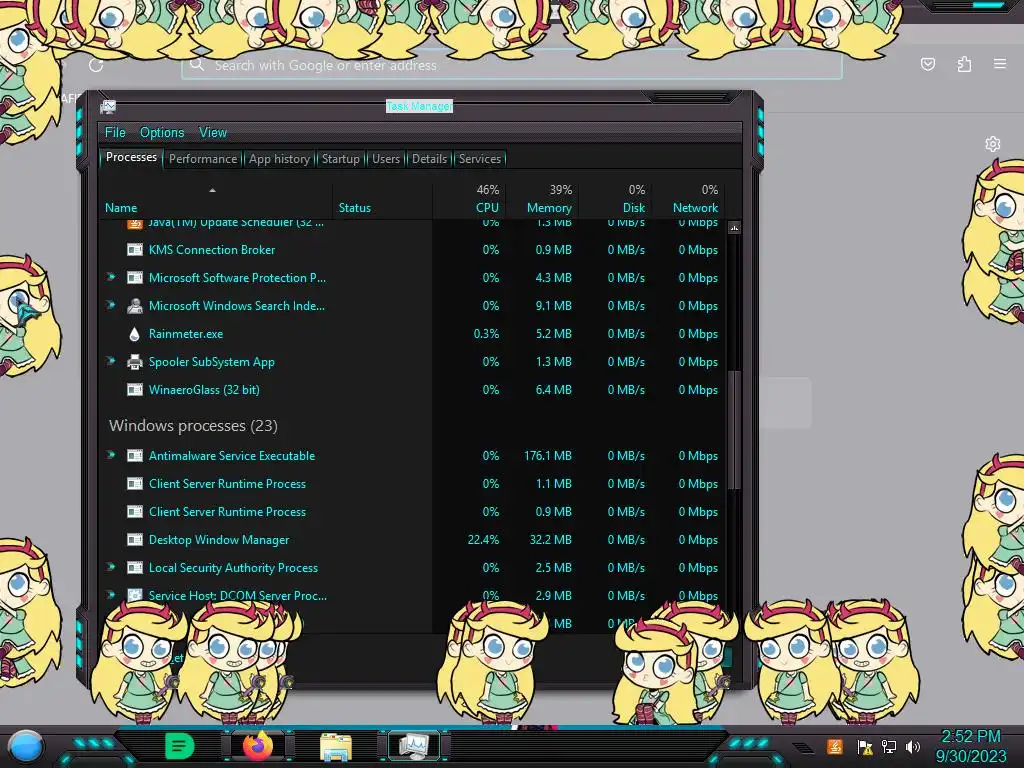This screenshot has width=1024, height=768.
Task: Click the Antimalware Service Executable icon
Action: click(135, 456)
